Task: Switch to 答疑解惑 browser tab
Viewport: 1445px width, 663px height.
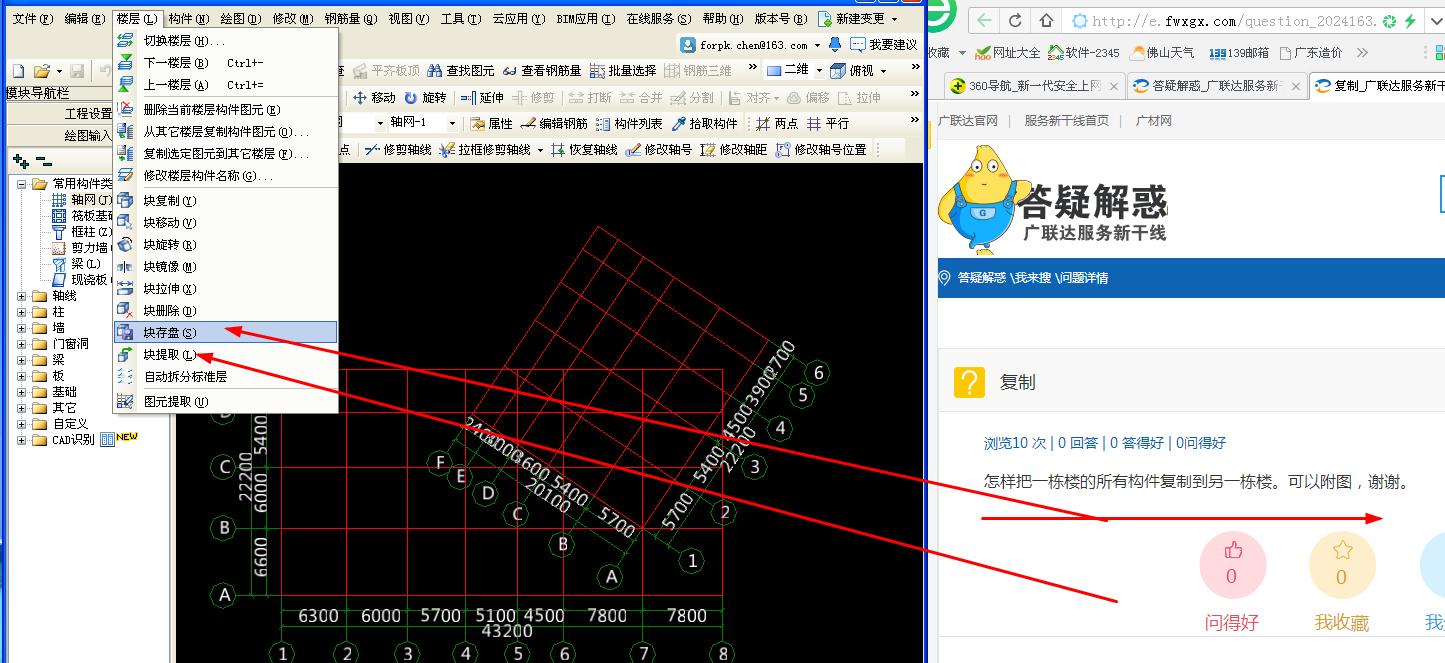Action: point(1216,86)
